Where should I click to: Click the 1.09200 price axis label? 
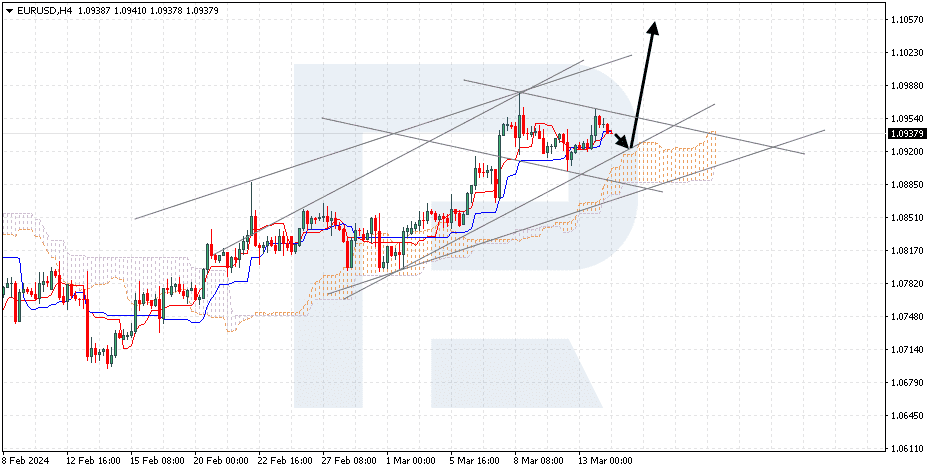click(907, 152)
